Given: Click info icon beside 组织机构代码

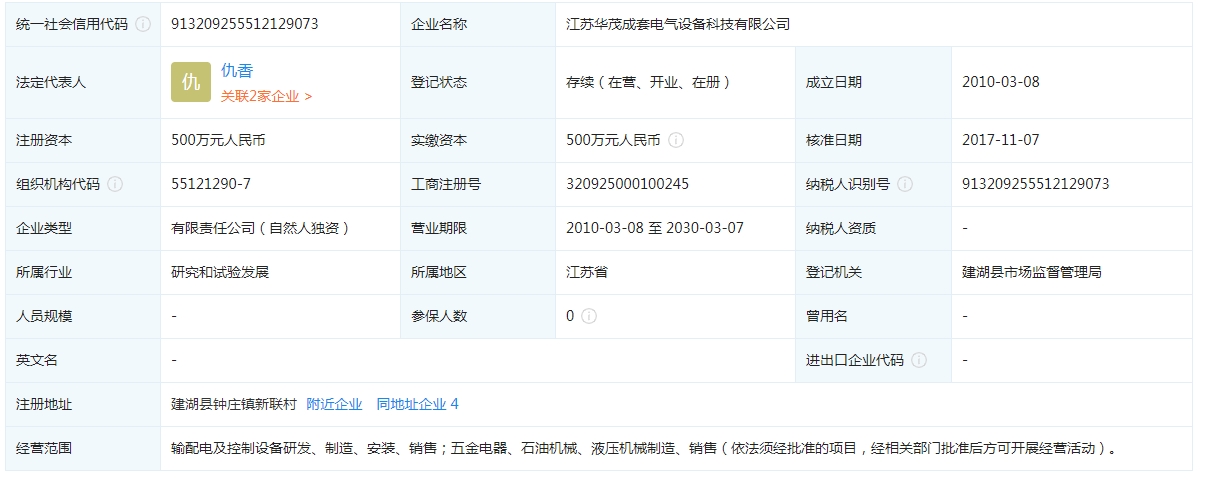Looking at the screenshot, I should (115, 184).
